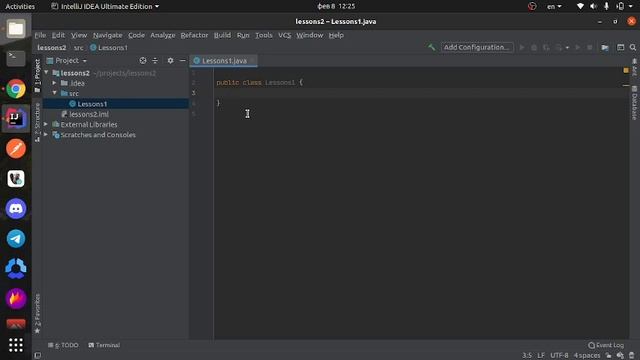
Task: Click lessons2 breadcrumb in navigation bar
Action: (51, 48)
